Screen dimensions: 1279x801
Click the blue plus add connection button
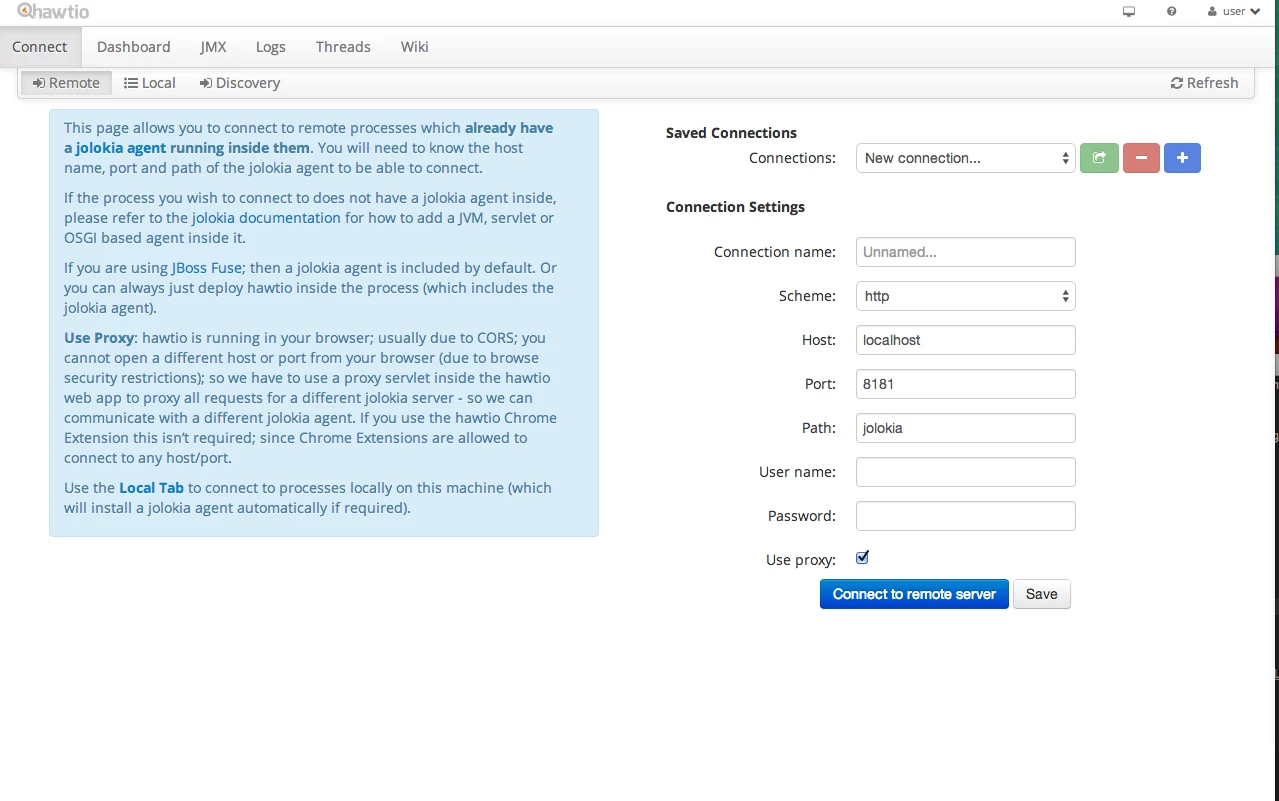point(1182,158)
